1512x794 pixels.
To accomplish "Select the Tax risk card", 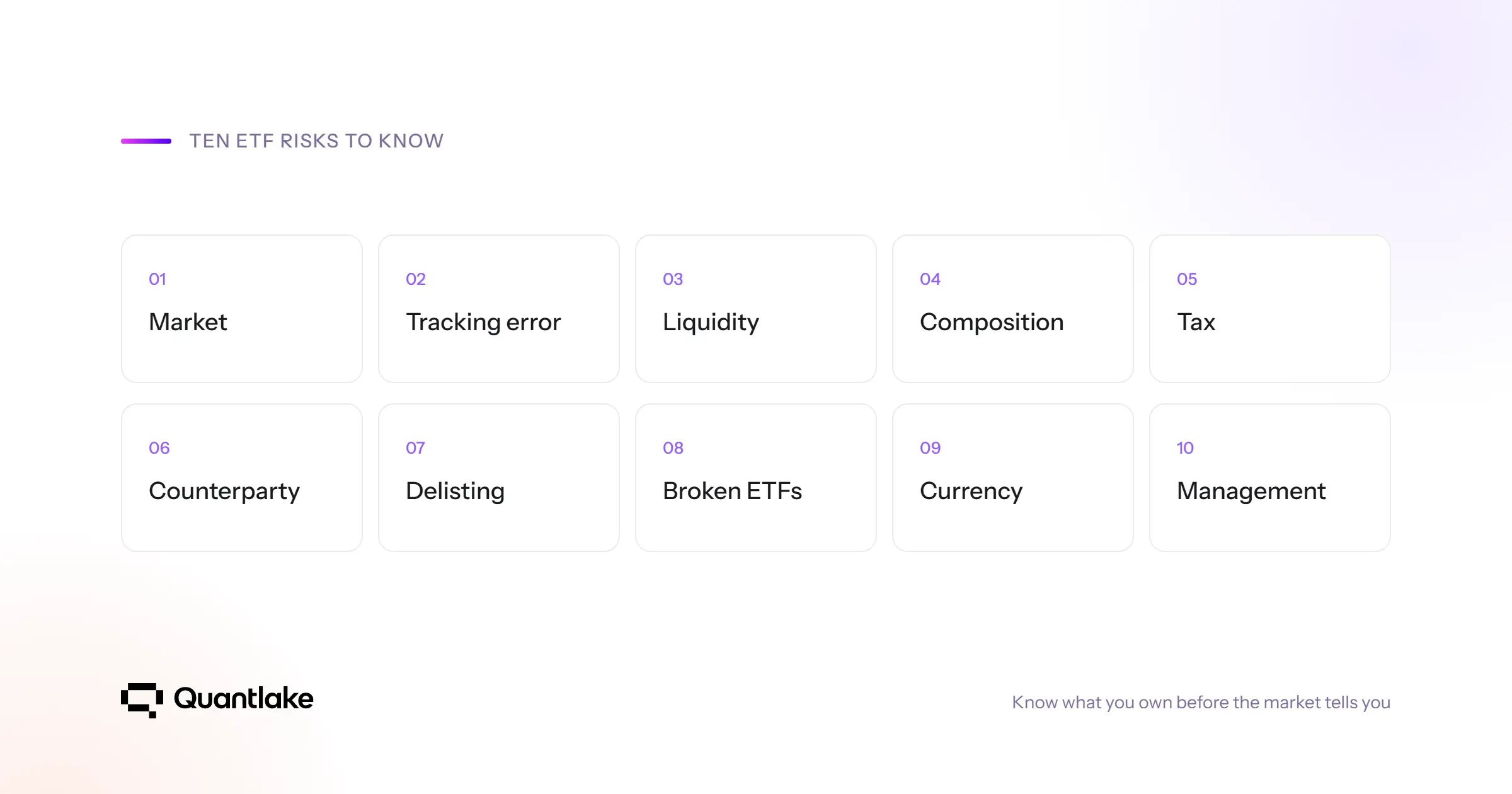I will (1270, 309).
